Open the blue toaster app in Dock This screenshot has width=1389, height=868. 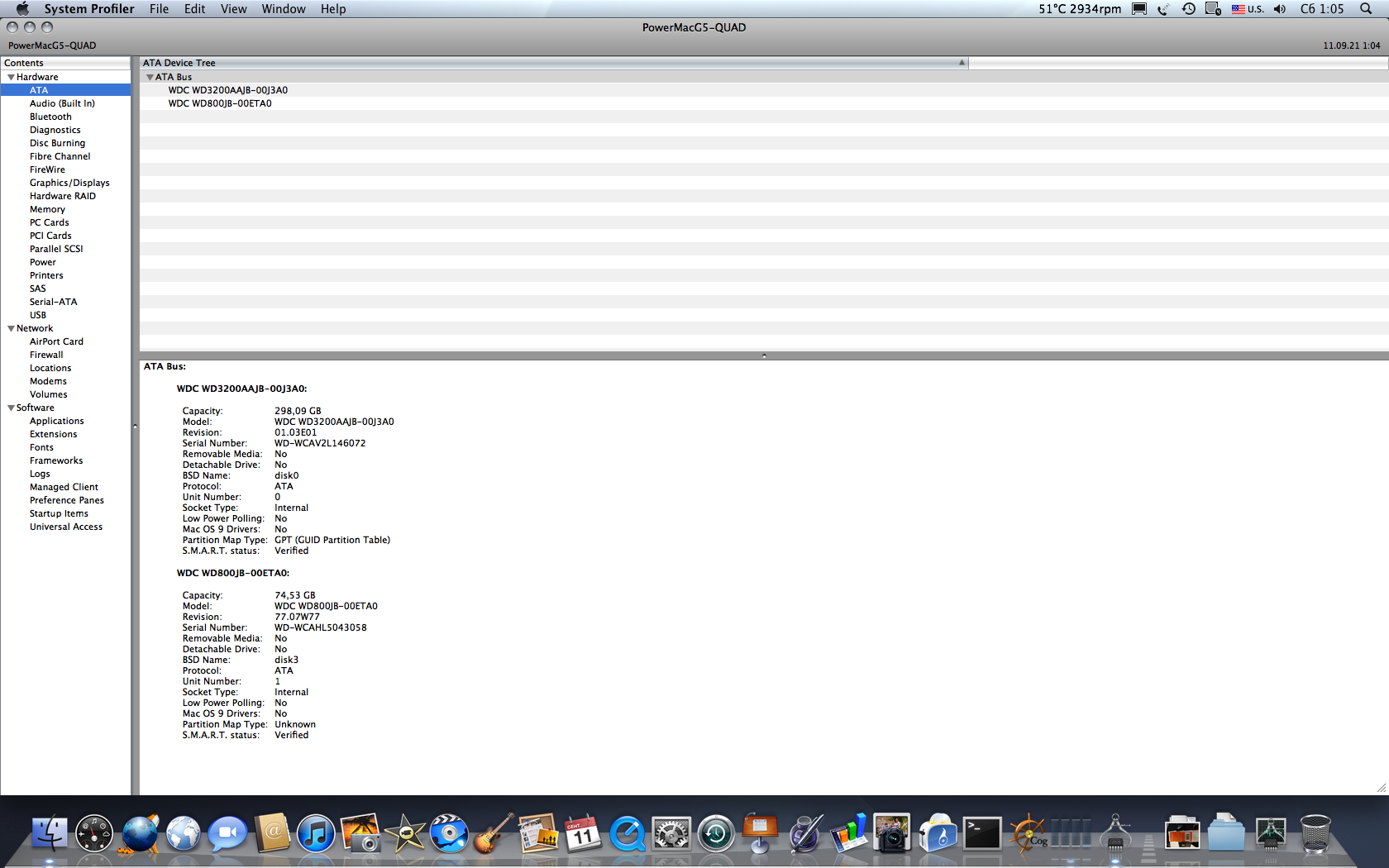tap(938, 833)
